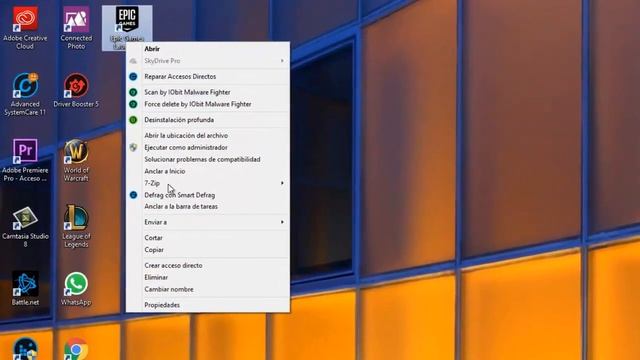Click green icon beside Desinstalación profunda
640x360 pixels.
133,120
